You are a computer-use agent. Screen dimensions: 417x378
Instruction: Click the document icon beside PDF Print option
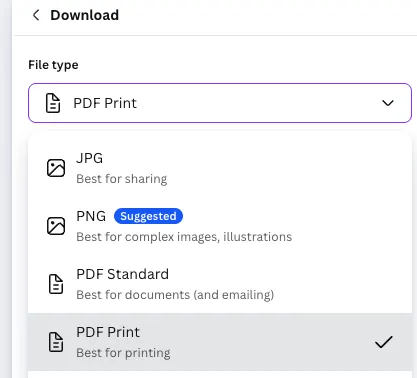(x=56, y=342)
